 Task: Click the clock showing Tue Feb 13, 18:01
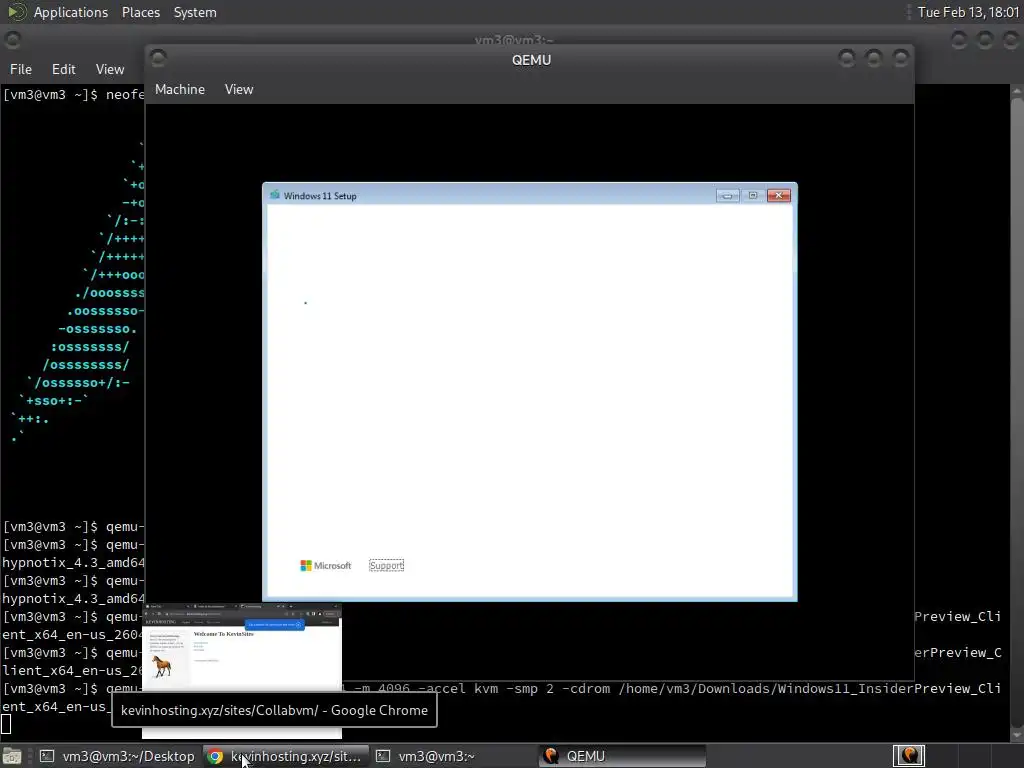(x=968, y=12)
